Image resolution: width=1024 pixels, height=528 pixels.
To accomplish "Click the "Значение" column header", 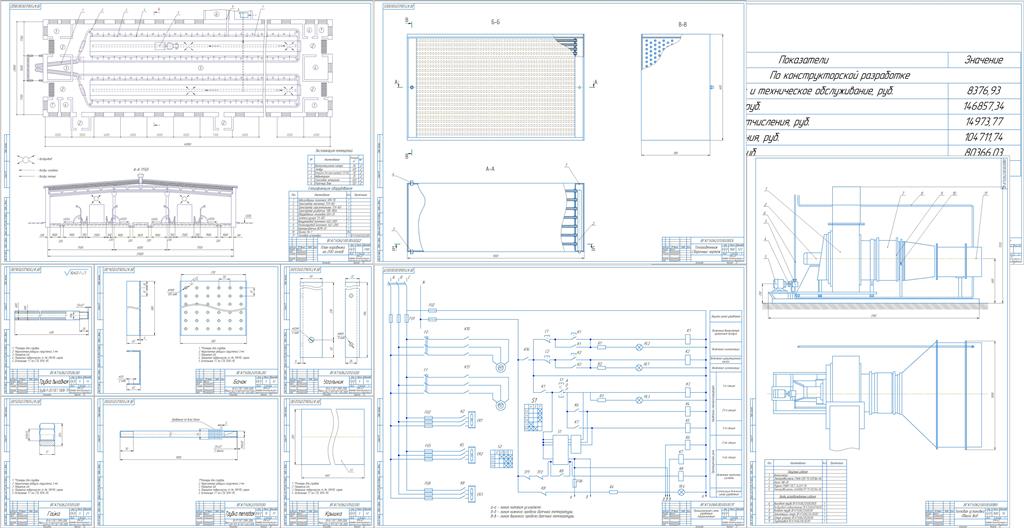I will [984, 59].
